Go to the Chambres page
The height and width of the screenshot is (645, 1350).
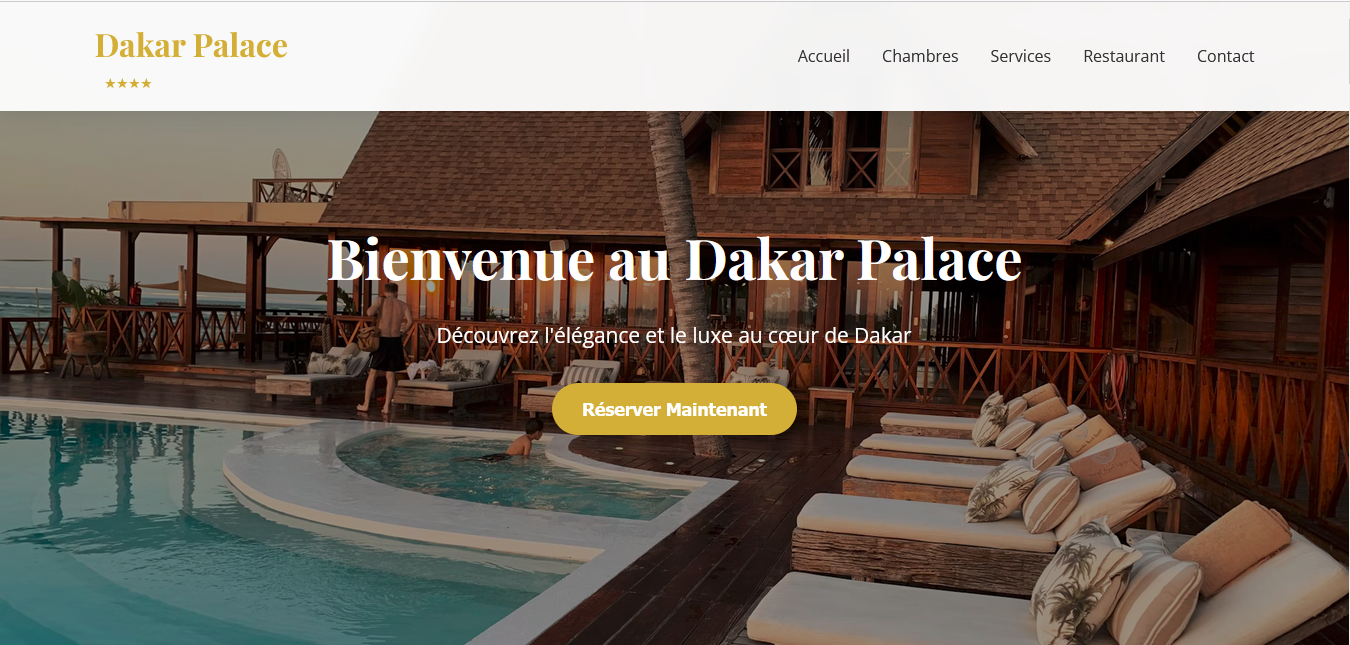tap(920, 56)
